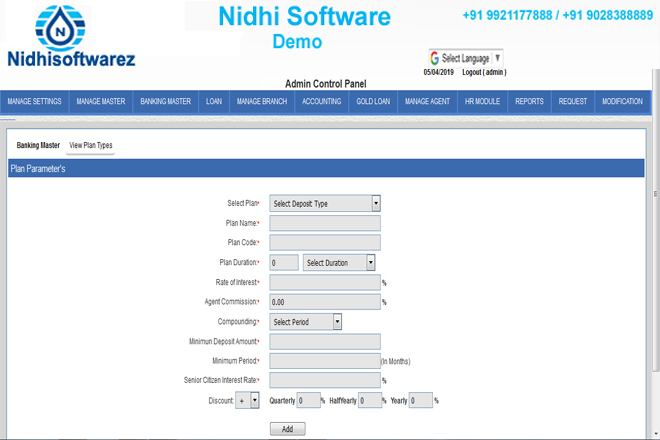Open the Manage Settings menu
The image size is (660, 440).
pos(35,101)
